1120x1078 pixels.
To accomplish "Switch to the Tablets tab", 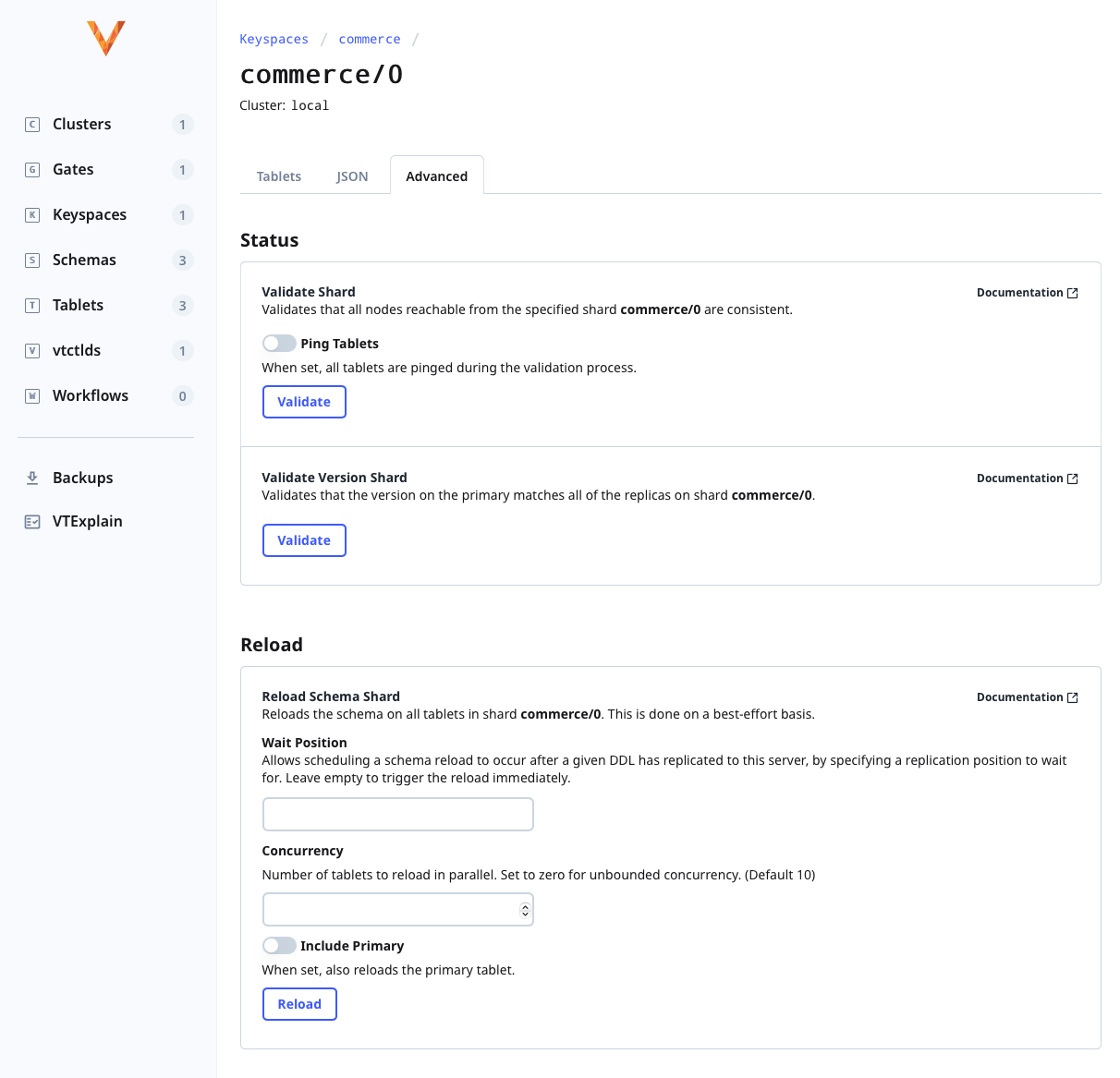I will coord(278,176).
